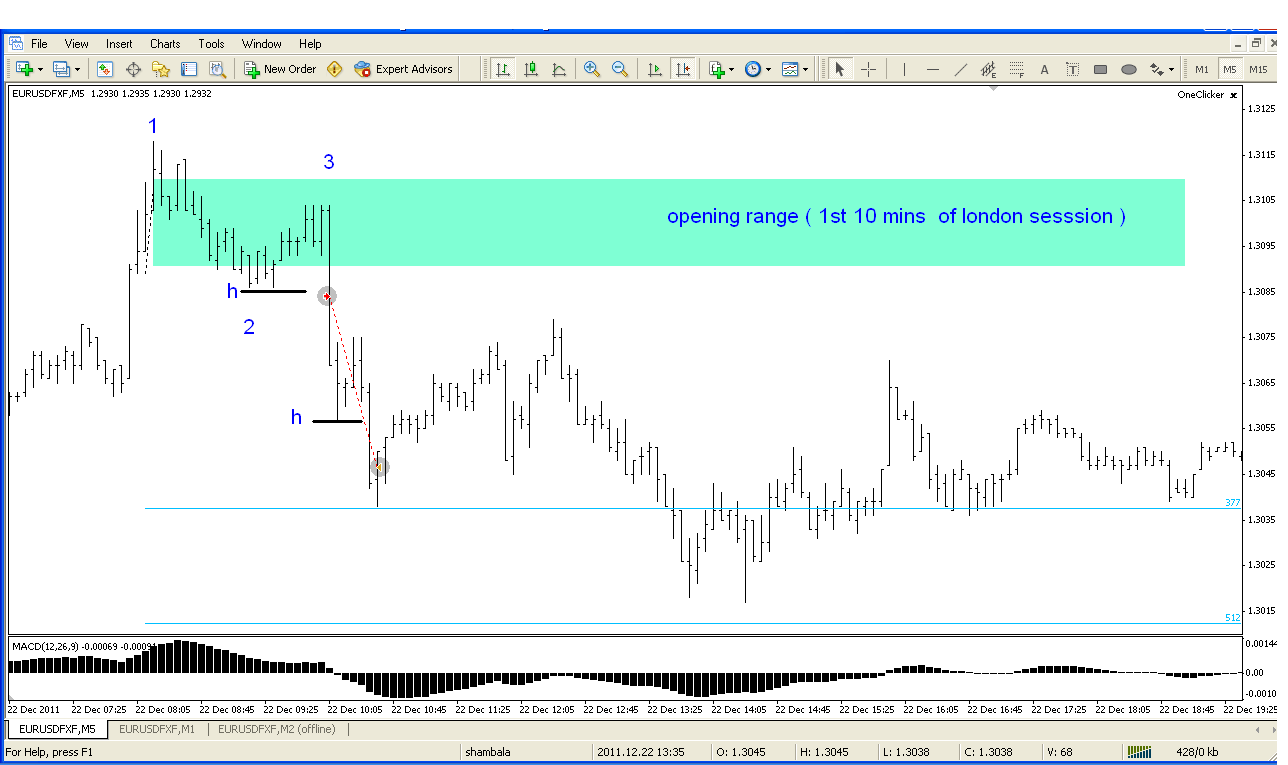
Task: Switch chart to Bar Chart mode
Action: pyautogui.click(x=502, y=69)
